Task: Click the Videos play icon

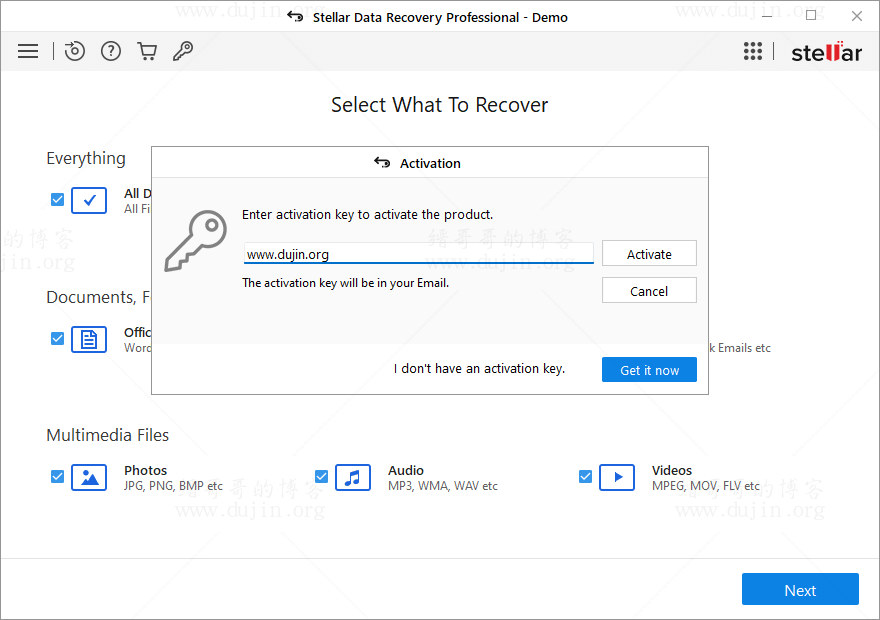Action: pos(617,477)
